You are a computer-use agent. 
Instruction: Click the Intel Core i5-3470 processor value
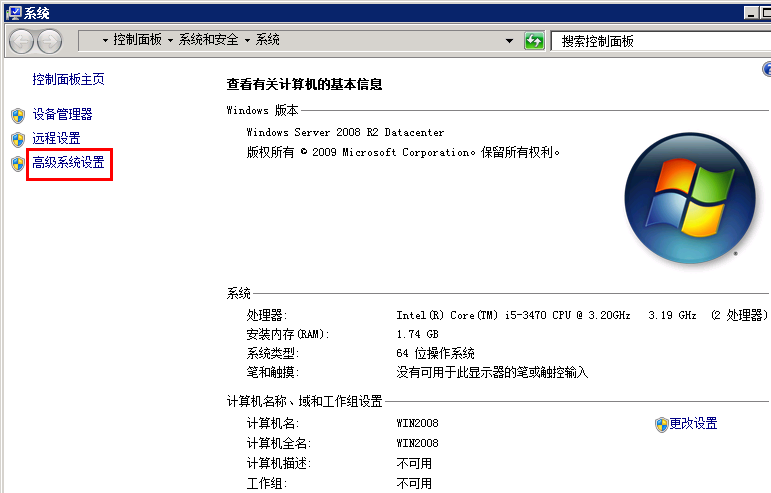pos(582,315)
